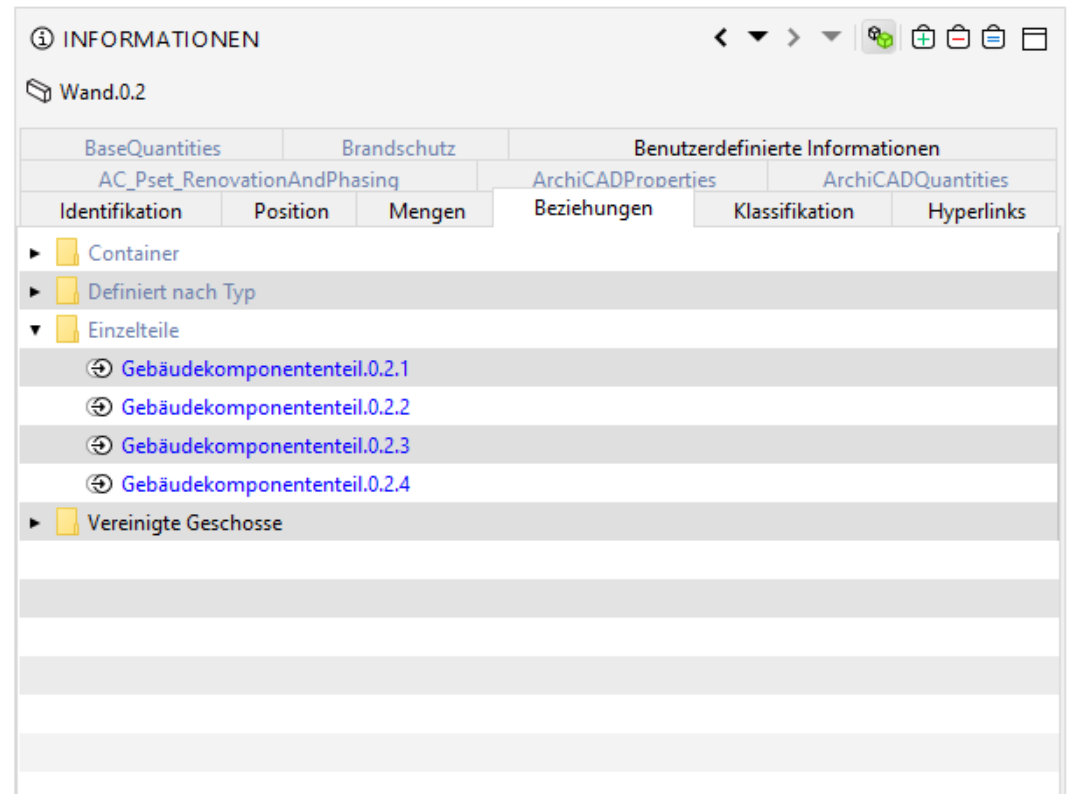Toggle the green cube selection sync icon
This screenshot has width=1074, height=794.
879,37
